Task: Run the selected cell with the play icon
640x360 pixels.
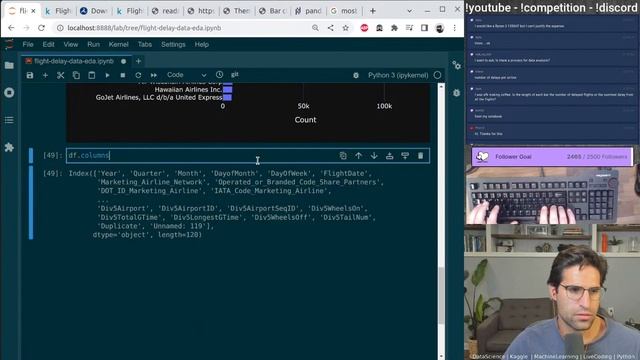Action: pos(107,75)
